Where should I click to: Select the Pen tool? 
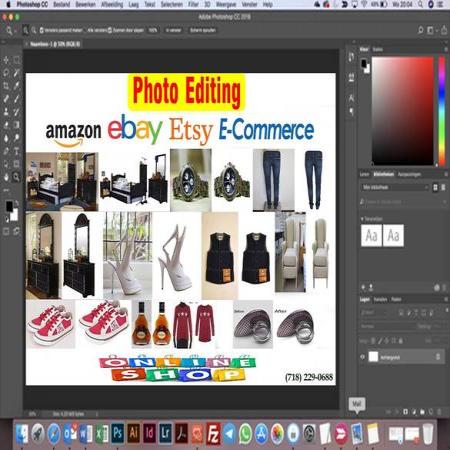pyautogui.click(x=6, y=151)
